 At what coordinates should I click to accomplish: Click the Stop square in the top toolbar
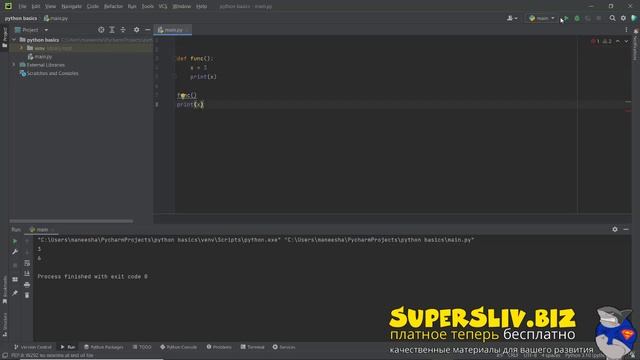598,18
